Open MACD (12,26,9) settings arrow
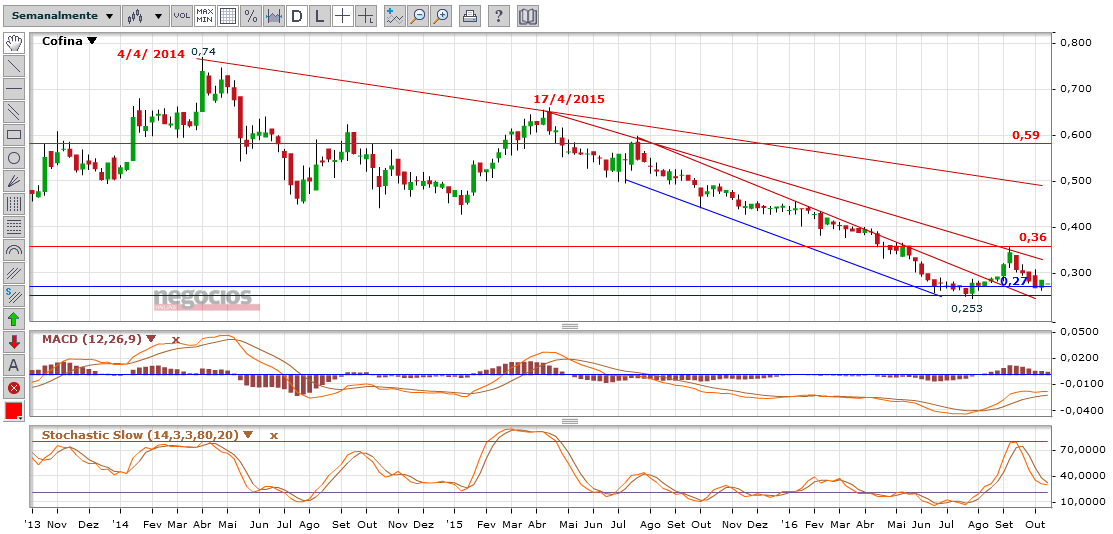This screenshot has height=534, width=1113. pos(151,339)
